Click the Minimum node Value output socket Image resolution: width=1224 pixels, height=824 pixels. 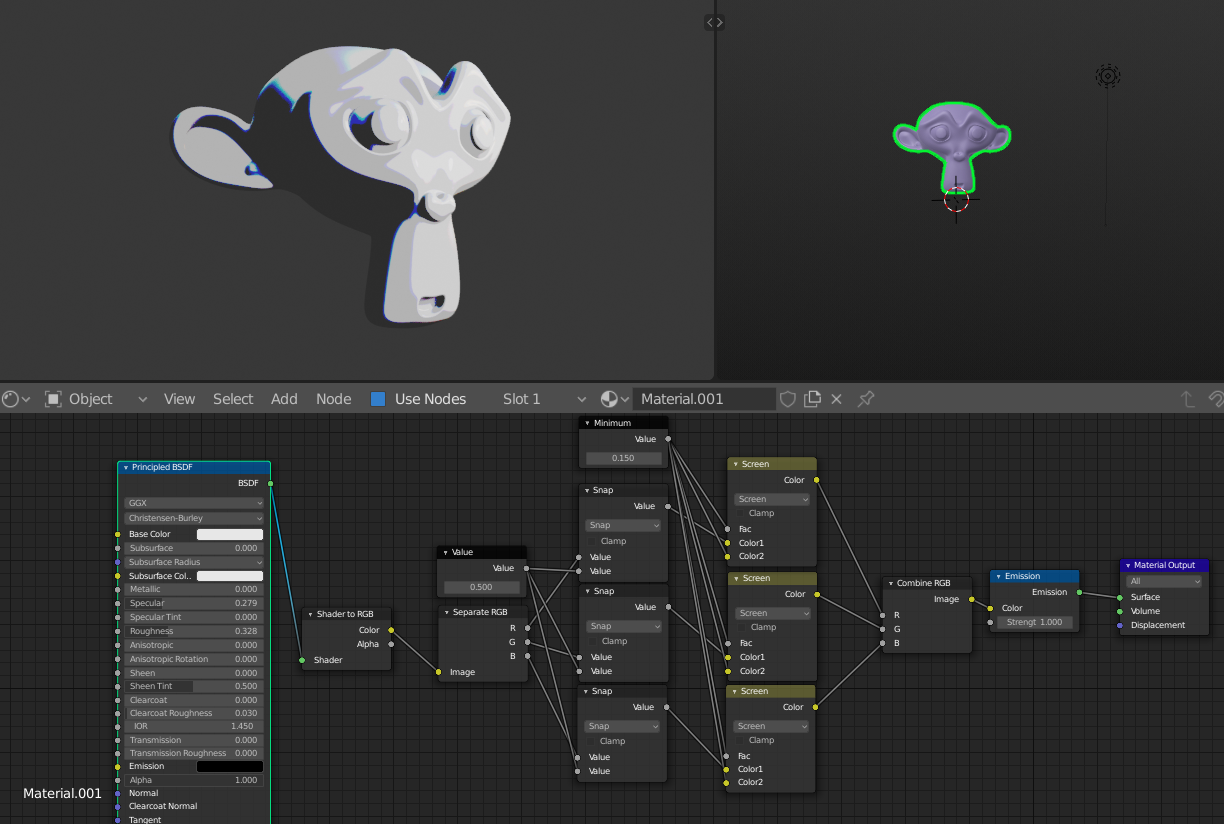pyautogui.click(x=668, y=439)
